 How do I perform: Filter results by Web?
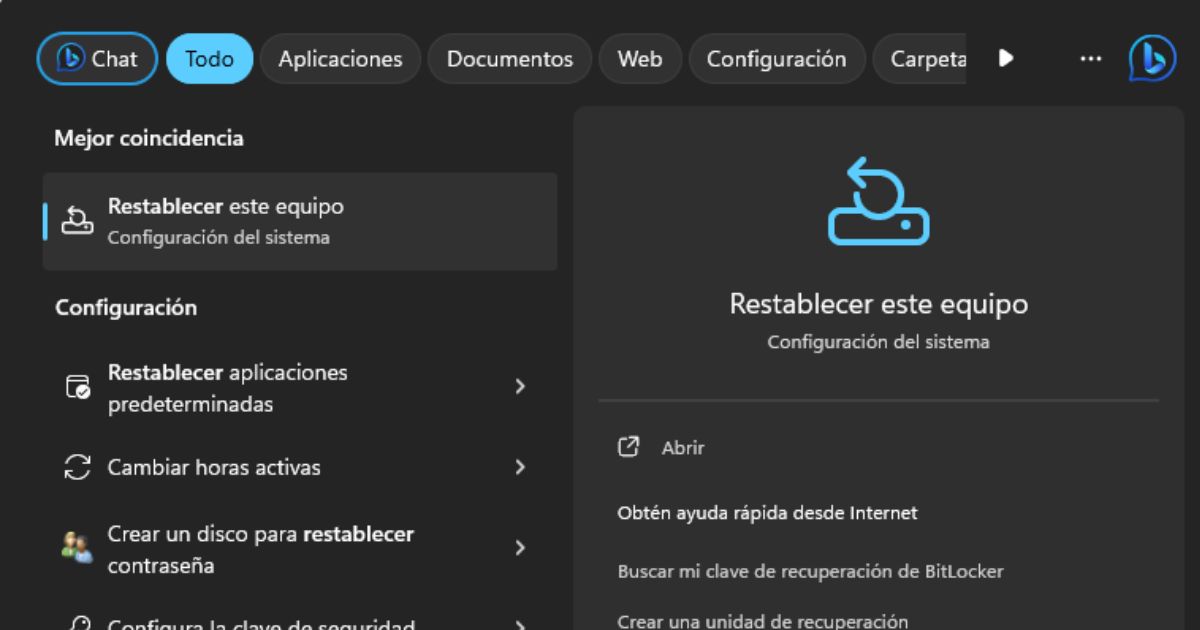[640, 59]
